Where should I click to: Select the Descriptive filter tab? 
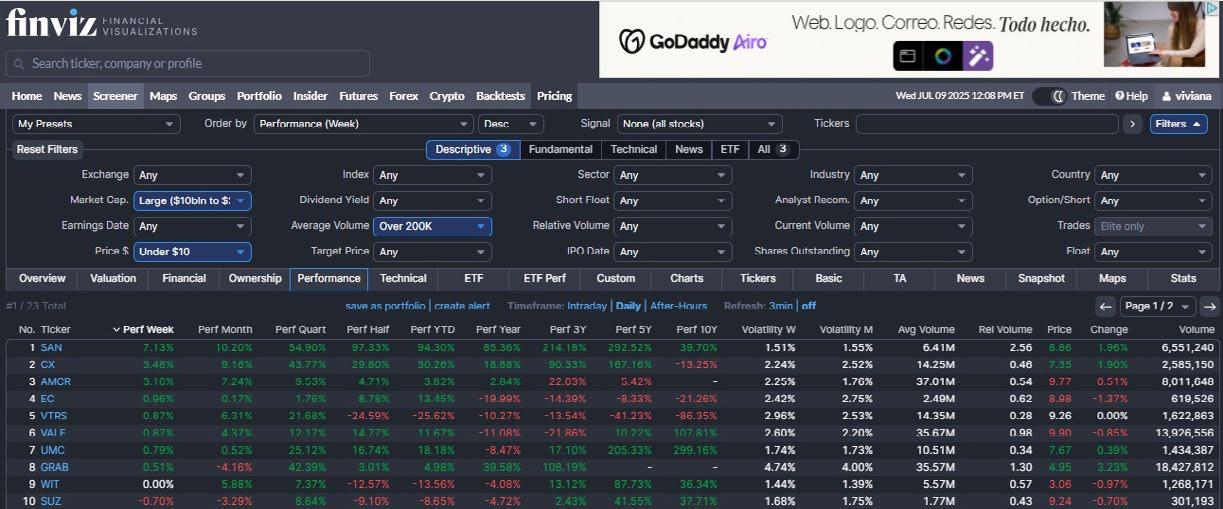473,149
